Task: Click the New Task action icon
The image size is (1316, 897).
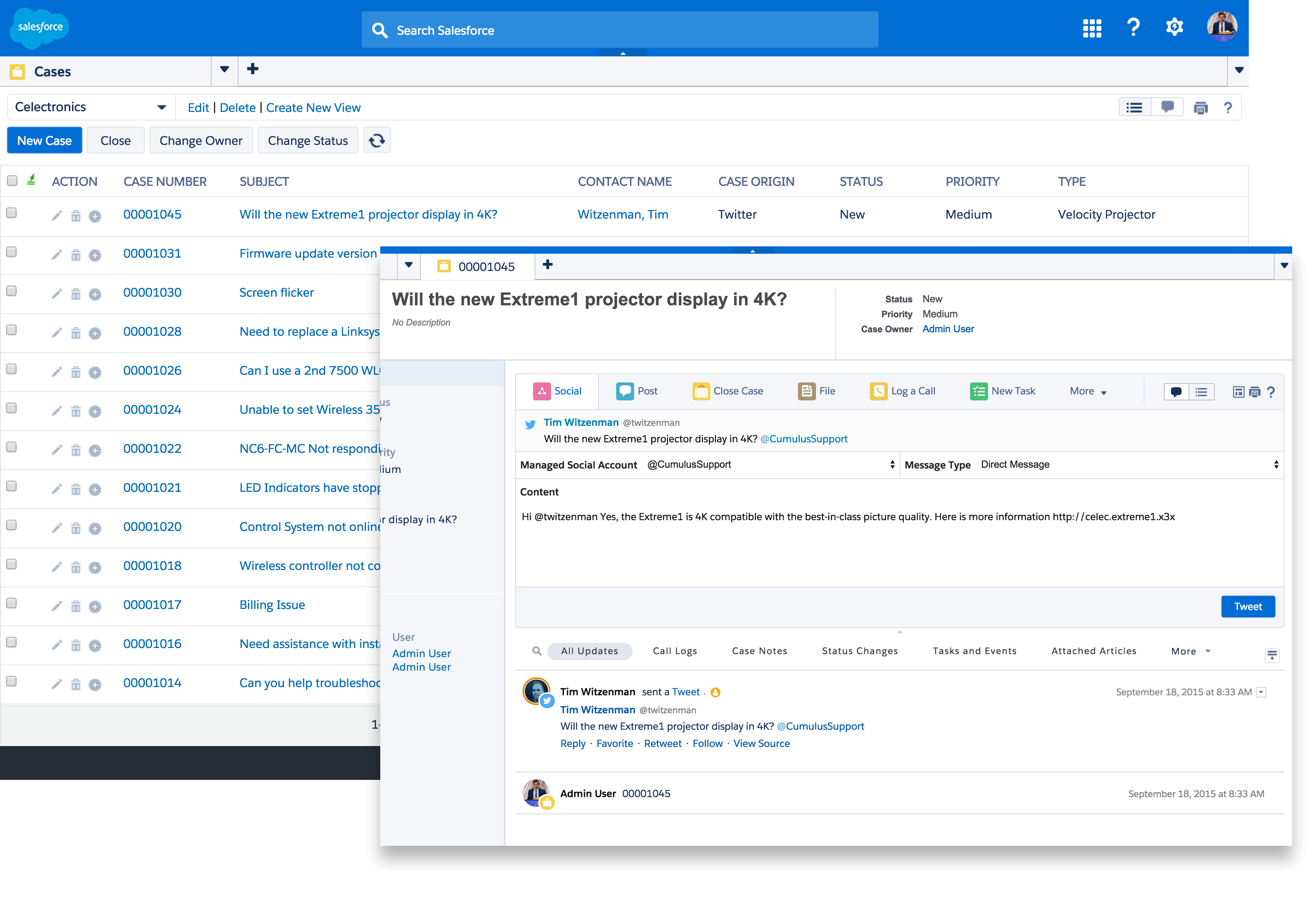Action: click(x=978, y=391)
